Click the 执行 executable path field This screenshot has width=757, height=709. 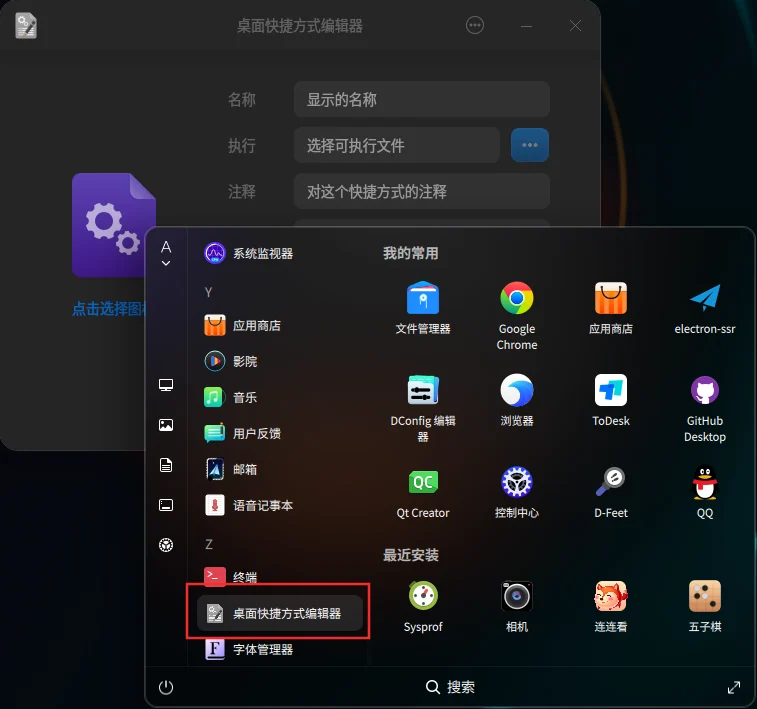click(x=396, y=145)
